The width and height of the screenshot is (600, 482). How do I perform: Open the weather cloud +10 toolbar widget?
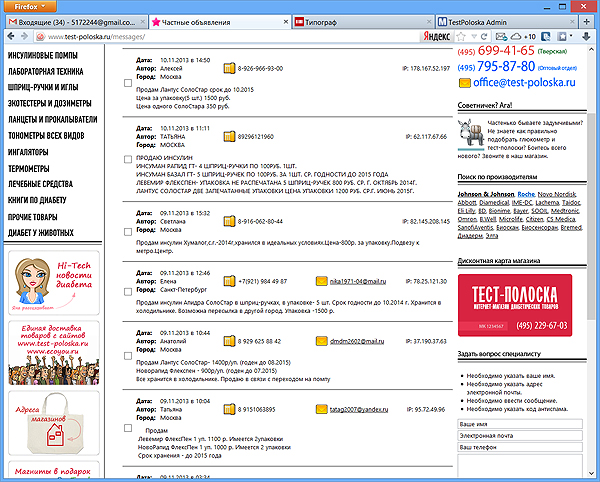tap(523, 37)
